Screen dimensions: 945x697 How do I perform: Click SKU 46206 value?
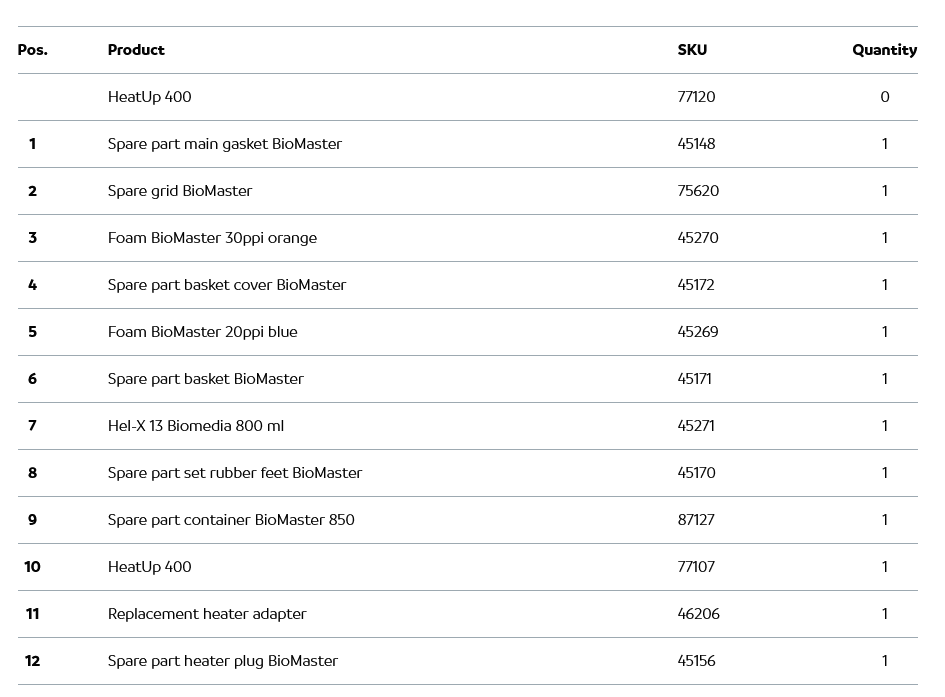point(698,614)
